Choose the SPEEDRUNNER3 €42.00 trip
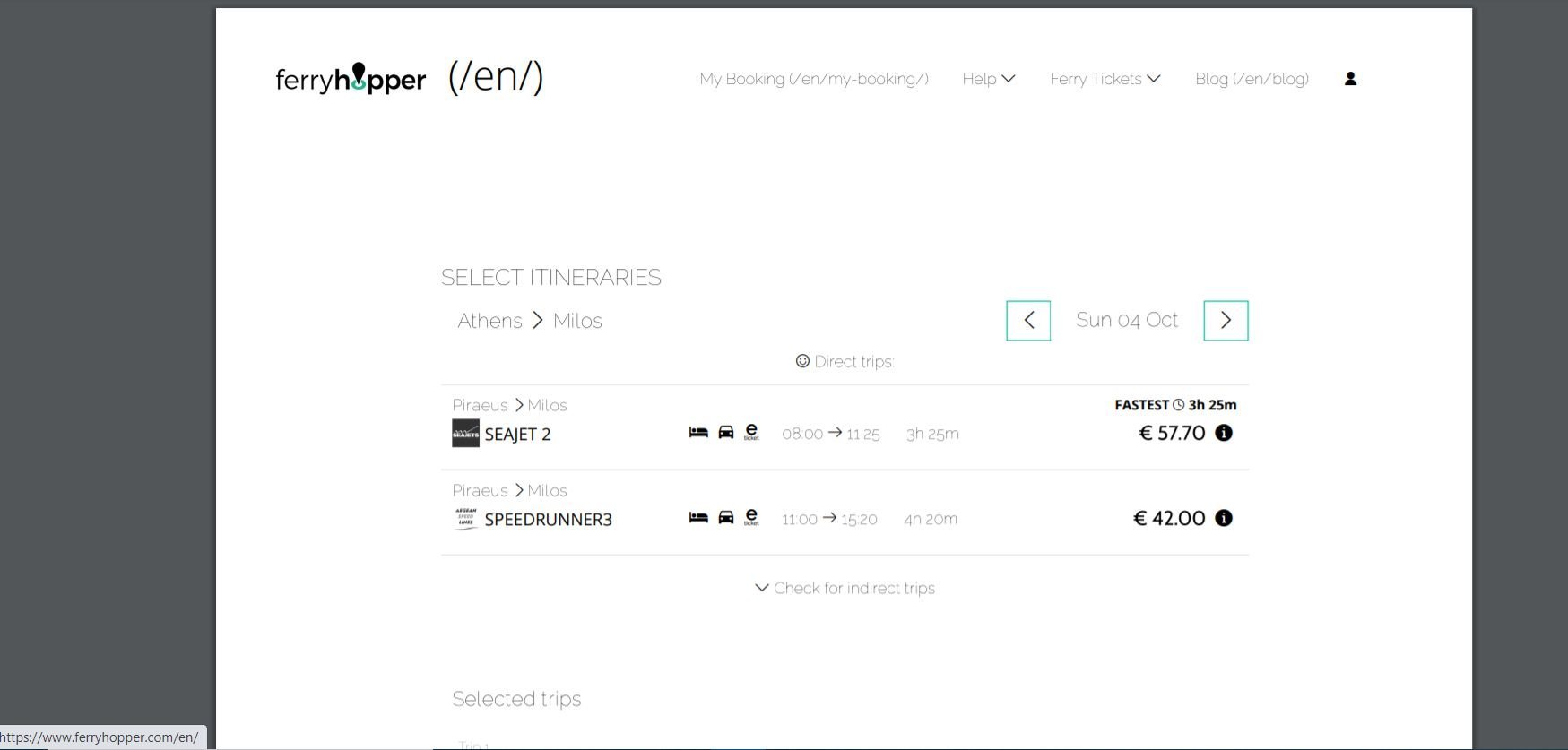This screenshot has width=1568, height=750. [x=1169, y=518]
